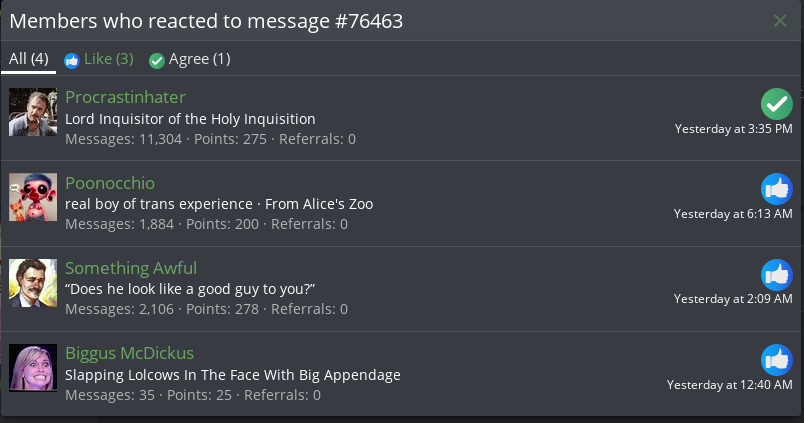Viewport: 804px width, 423px height.
Task: Open Procrastinhater's avatar thumbnail
Action: (33, 112)
